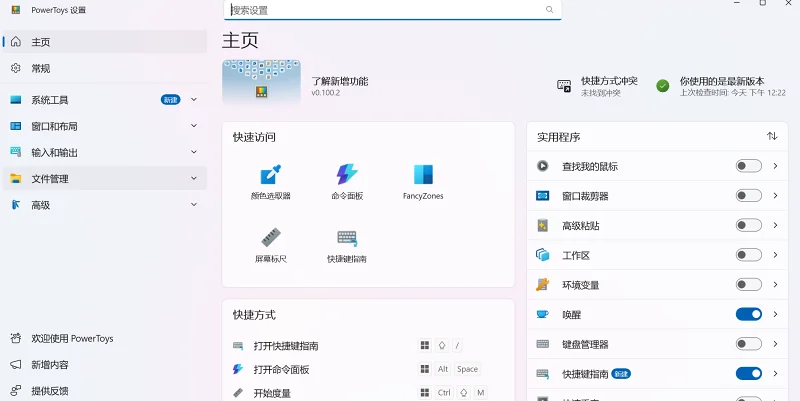Click the 高级粘贴 utility icon
Screen dimensions: 800x401
point(542,225)
